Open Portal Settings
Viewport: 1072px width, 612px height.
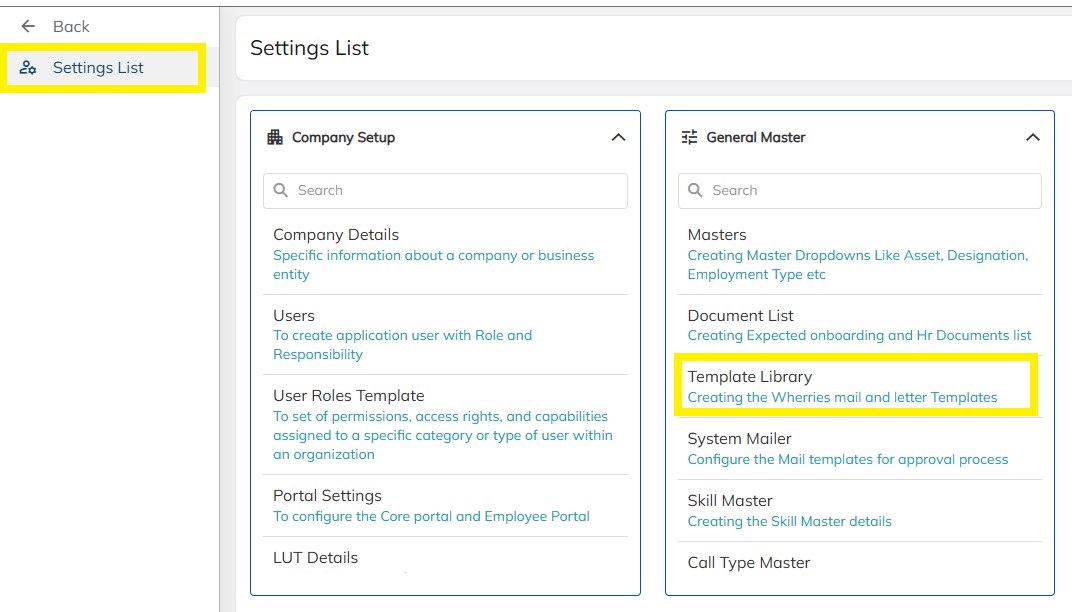click(327, 496)
